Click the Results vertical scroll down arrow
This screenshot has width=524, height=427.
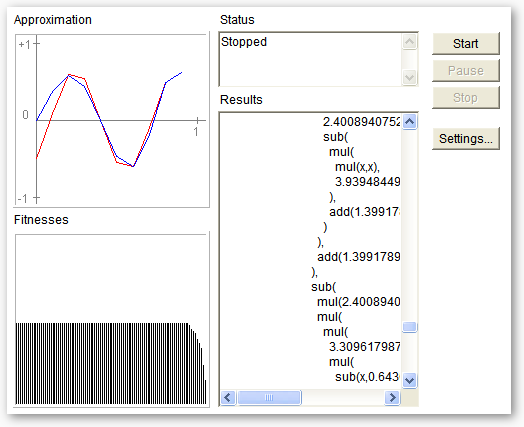pos(409,380)
